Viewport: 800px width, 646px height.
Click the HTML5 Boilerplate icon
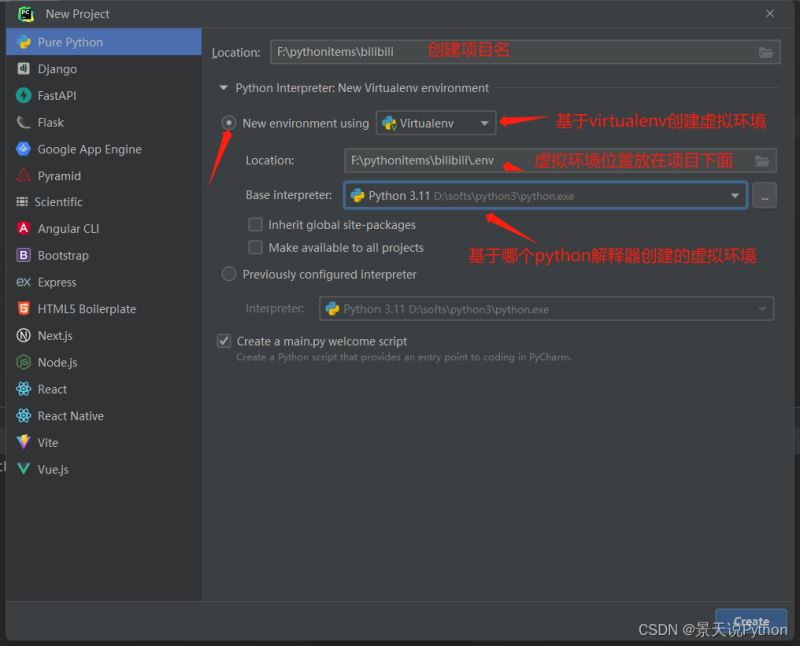pyautogui.click(x=23, y=309)
